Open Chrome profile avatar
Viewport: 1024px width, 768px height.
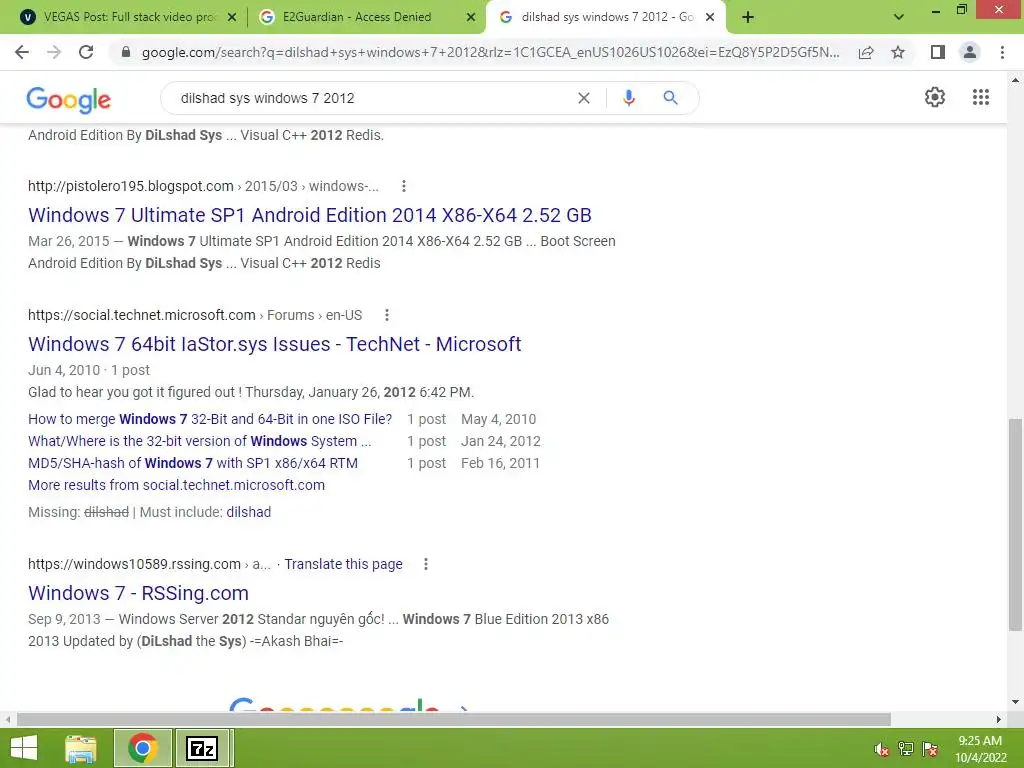tap(970, 52)
